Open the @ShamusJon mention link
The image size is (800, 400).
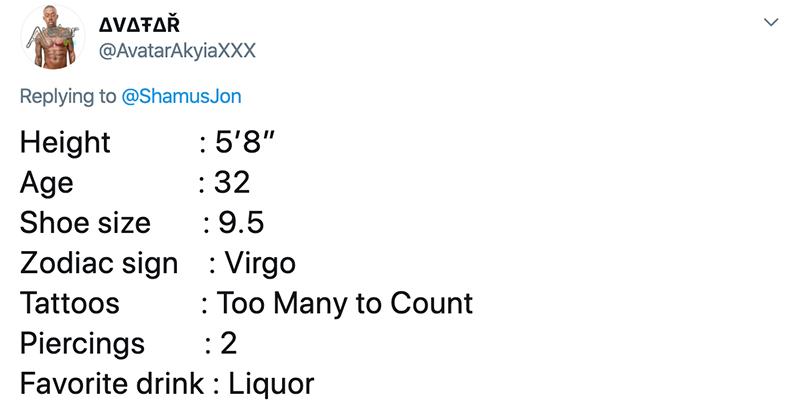tap(181, 97)
